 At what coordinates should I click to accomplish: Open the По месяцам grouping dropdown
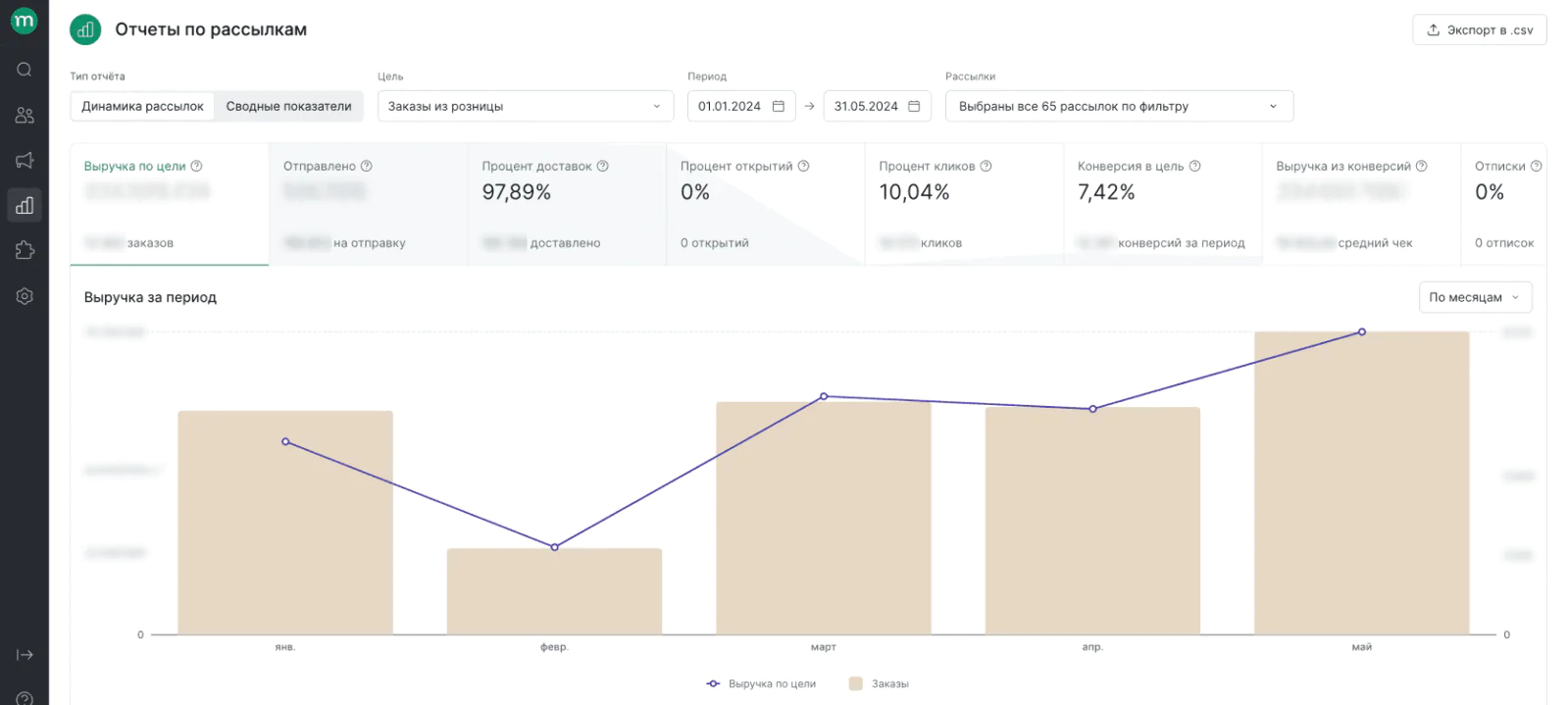[x=1475, y=297]
